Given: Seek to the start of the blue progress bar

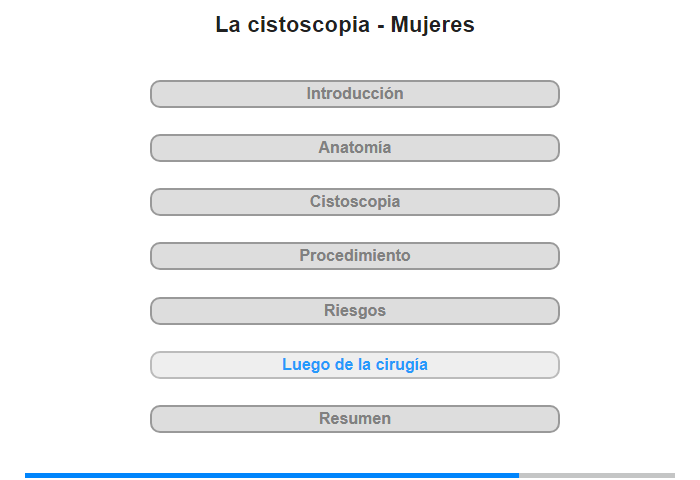Looking at the screenshot, I should [x=26, y=476].
